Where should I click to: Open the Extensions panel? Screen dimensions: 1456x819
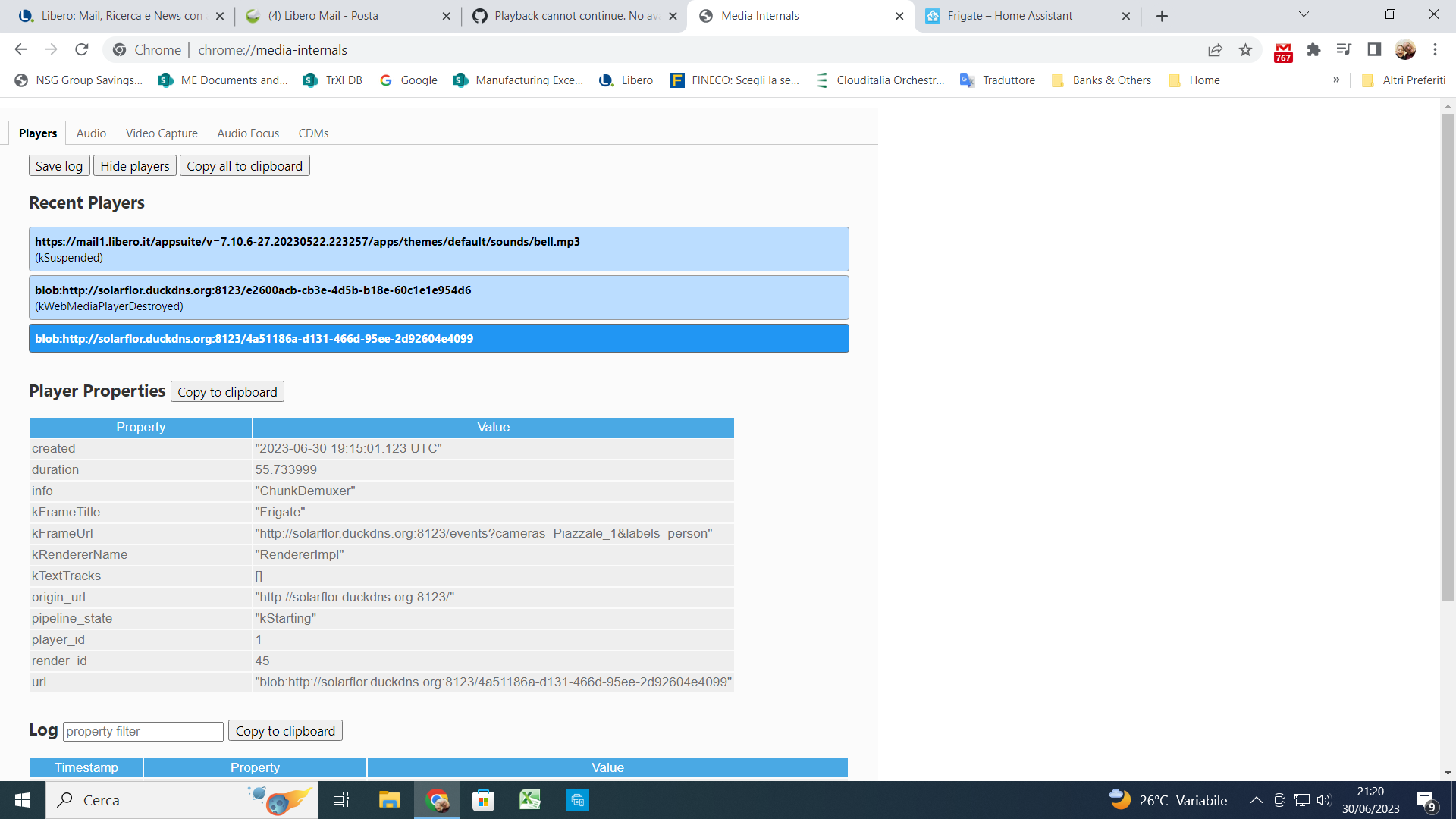click(x=1313, y=49)
